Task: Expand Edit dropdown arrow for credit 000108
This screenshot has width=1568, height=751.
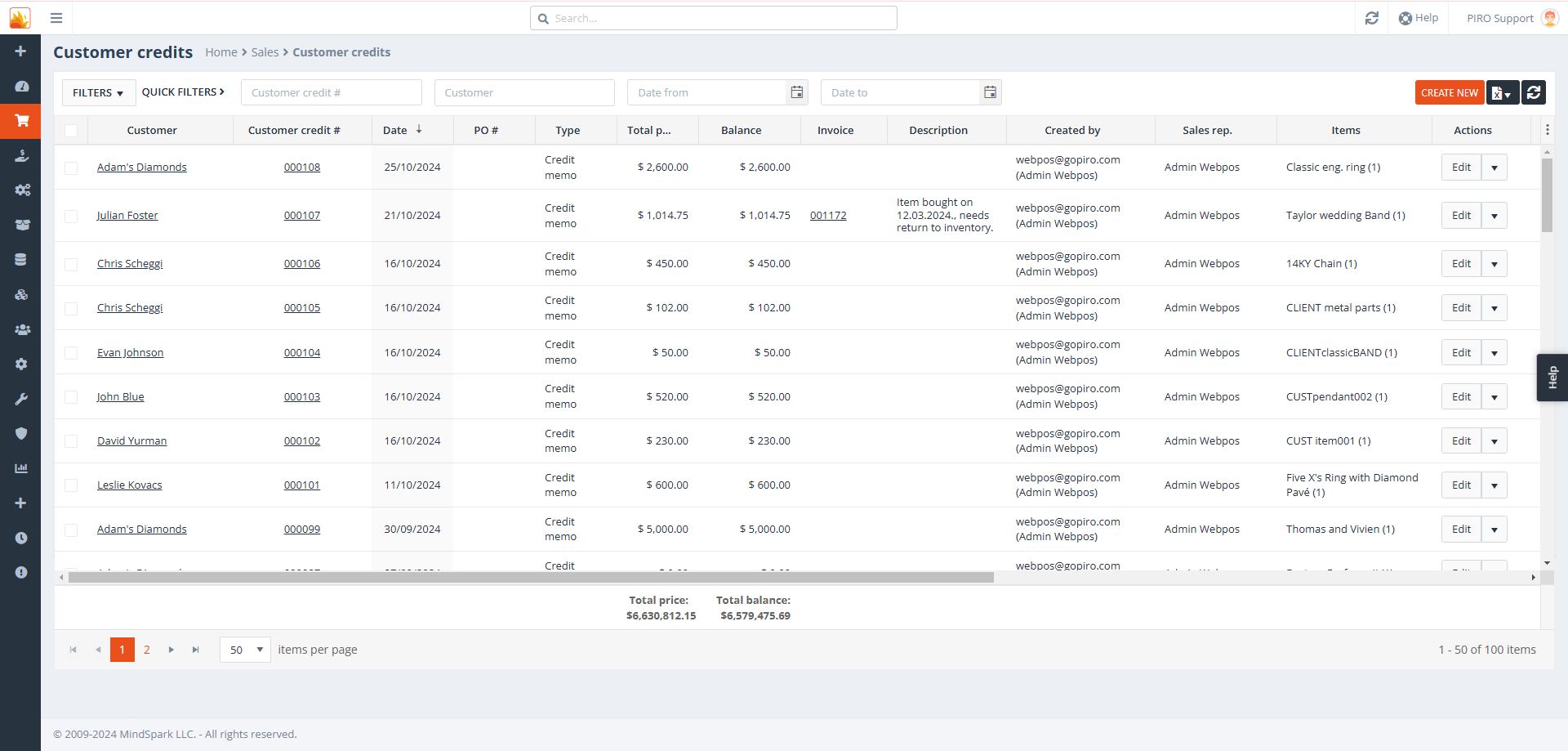Action: (x=1494, y=168)
